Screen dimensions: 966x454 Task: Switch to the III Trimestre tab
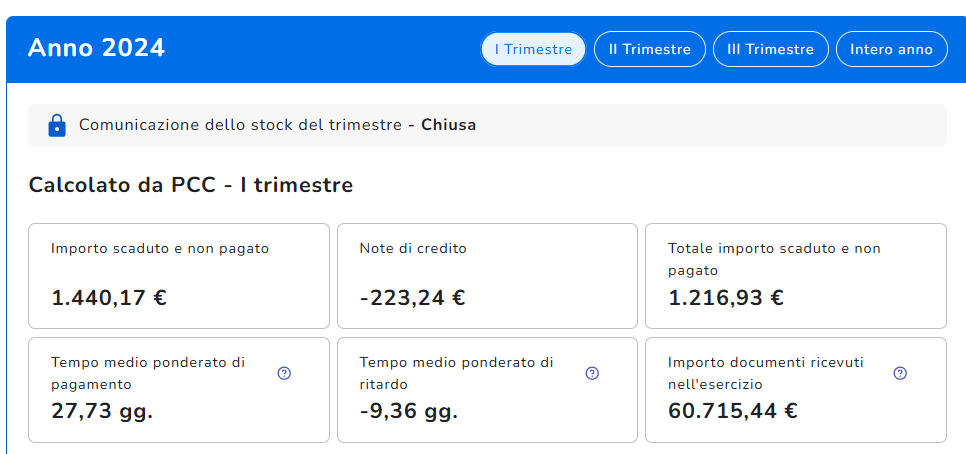pos(770,49)
